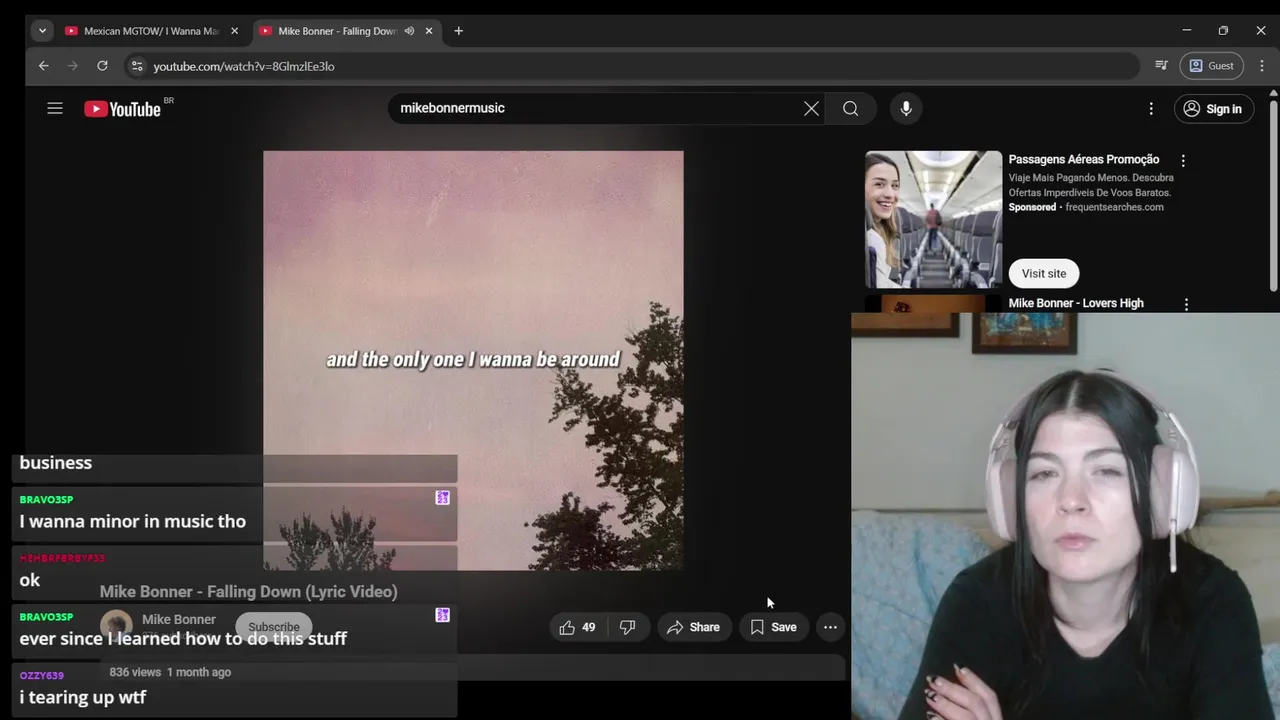Open more actions ellipsis beside Save
1280x720 pixels.
(x=830, y=627)
